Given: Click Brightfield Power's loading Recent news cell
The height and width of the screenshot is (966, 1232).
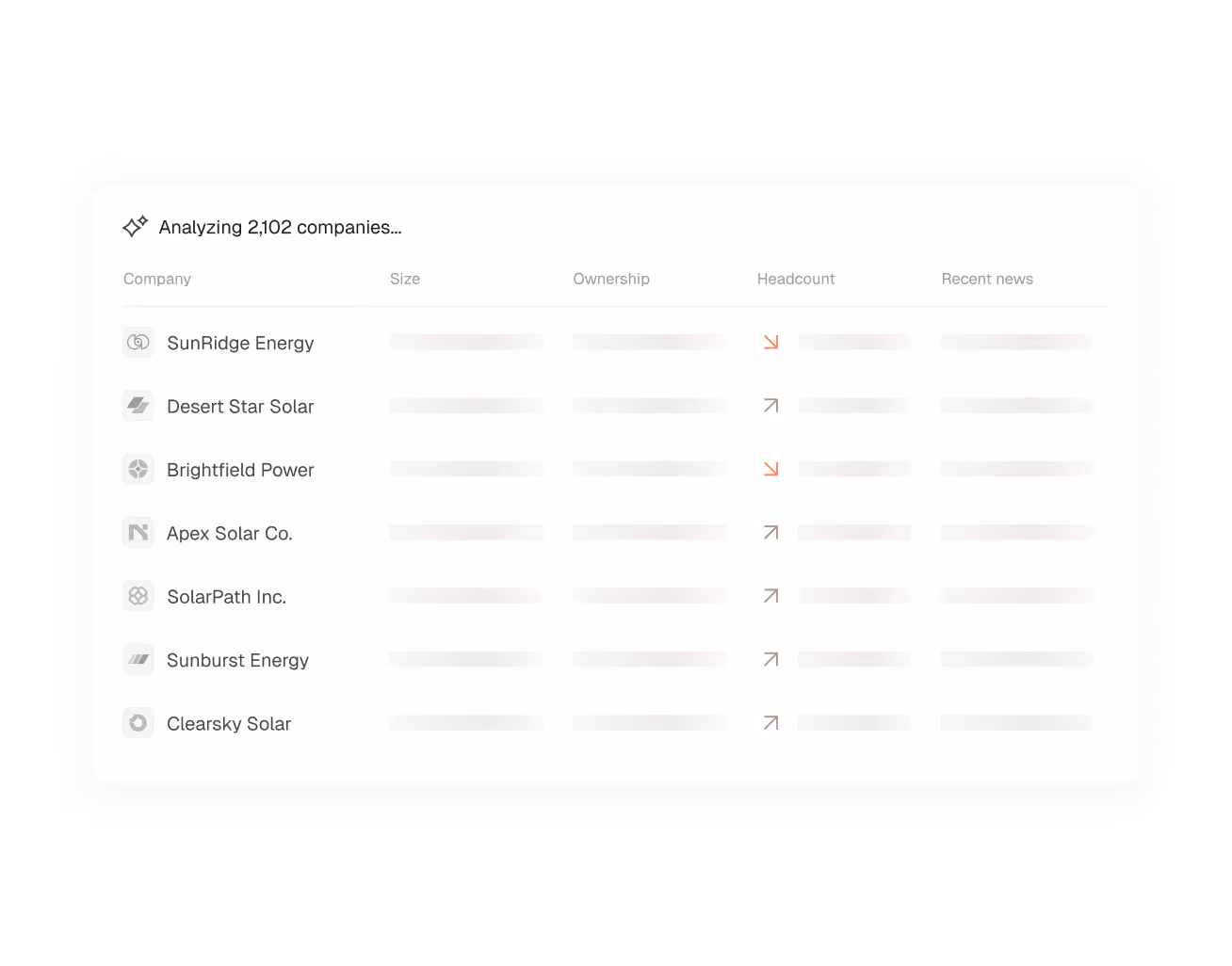Looking at the screenshot, I should point(1017,469).
